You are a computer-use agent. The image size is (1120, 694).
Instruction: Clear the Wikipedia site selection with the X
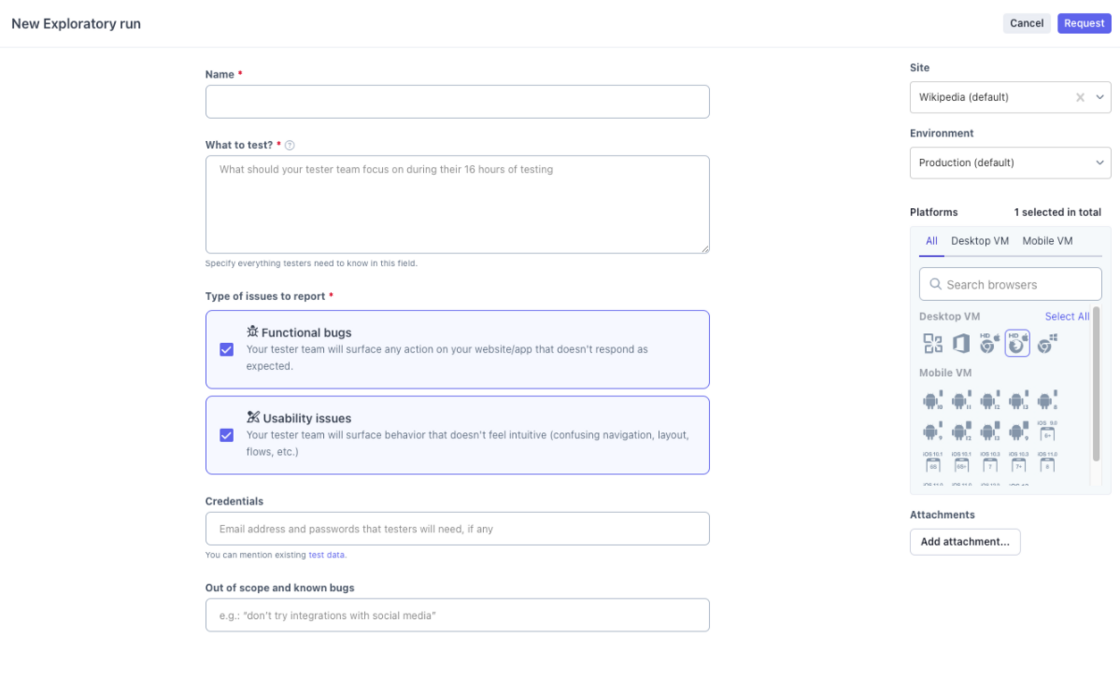(1080, 97)
